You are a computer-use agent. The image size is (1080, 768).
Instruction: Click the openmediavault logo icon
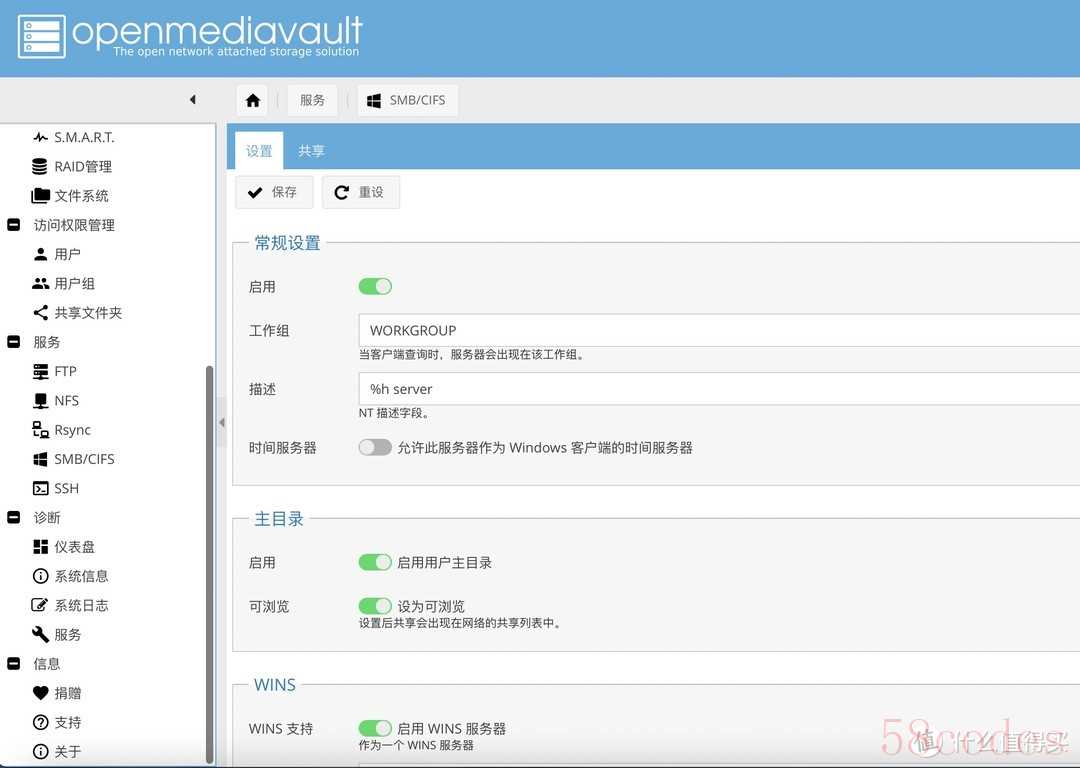[41, 37]
